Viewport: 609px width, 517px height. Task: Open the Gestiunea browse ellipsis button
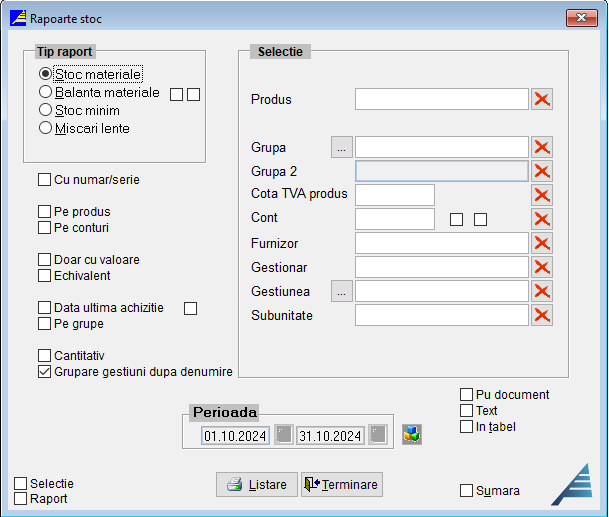pyautogui.click(x=342, y=291)
